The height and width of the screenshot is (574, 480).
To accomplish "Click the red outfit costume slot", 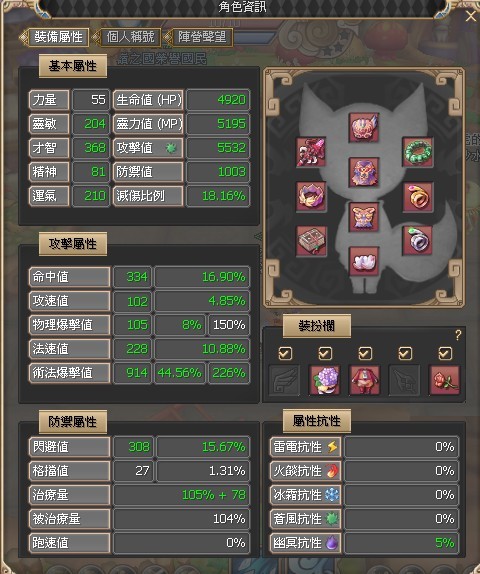I will click(364, 380).
